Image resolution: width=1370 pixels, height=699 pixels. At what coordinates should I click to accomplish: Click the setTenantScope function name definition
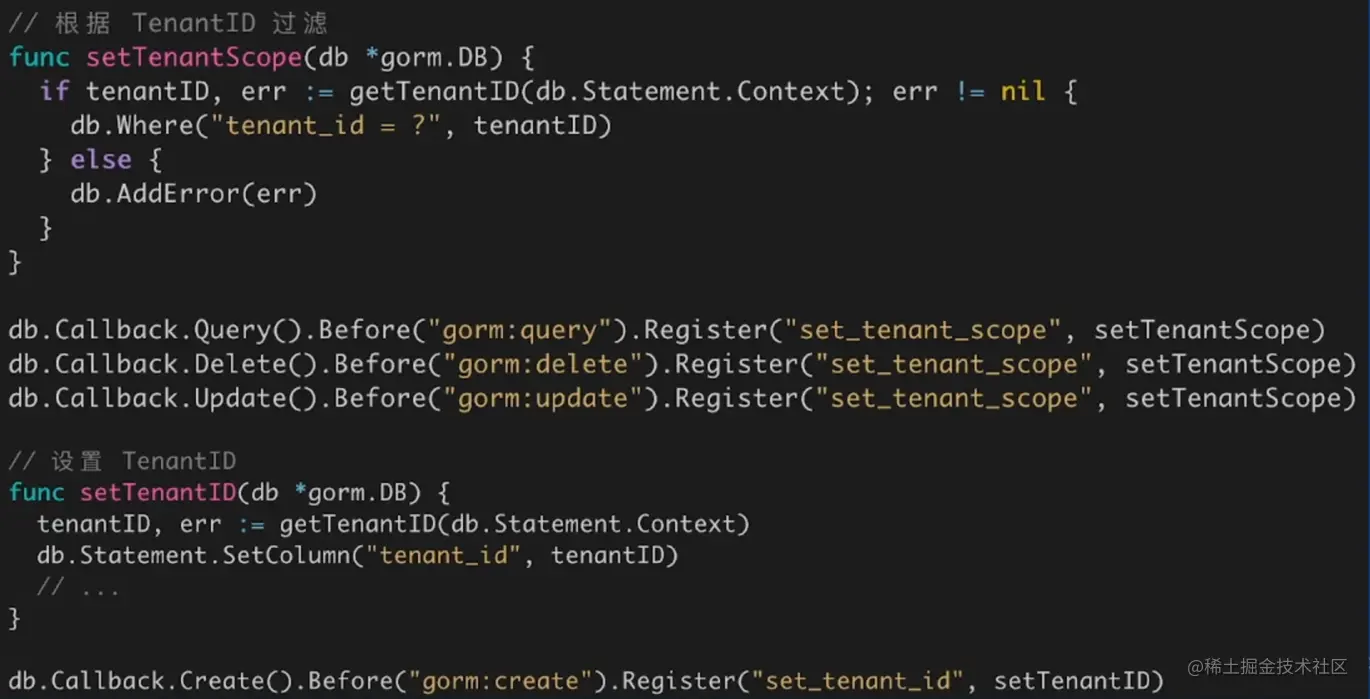194,57
